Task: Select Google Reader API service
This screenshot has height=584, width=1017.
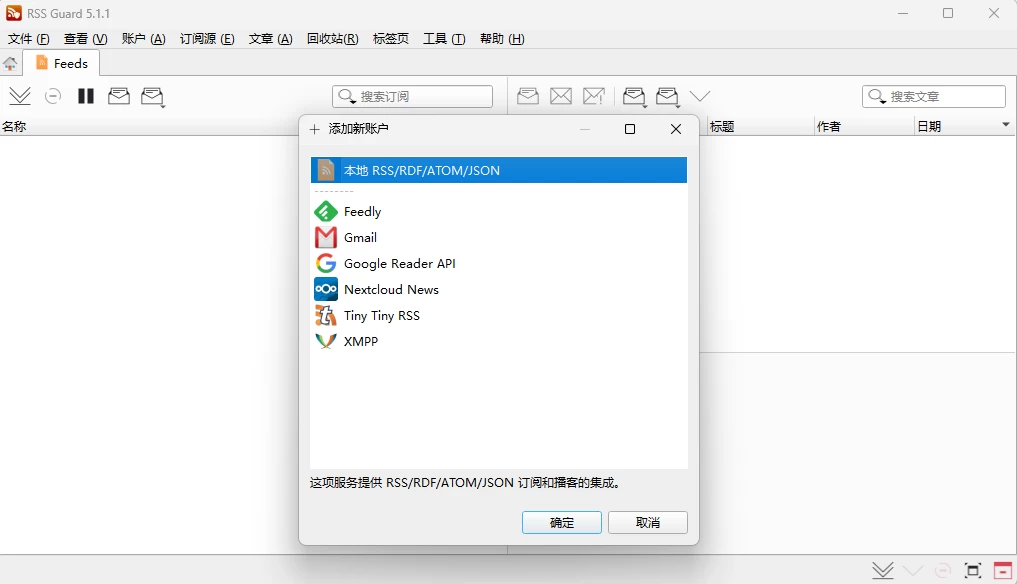Action: pos(498,263)
